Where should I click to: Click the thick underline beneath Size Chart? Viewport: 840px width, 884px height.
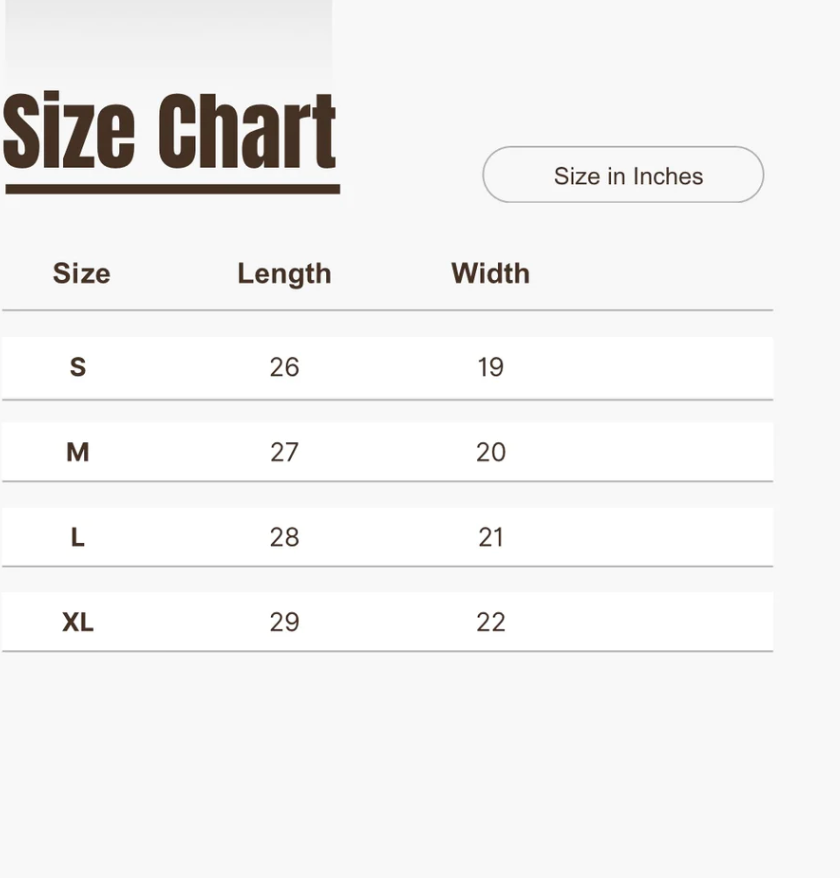coord(172,188)
